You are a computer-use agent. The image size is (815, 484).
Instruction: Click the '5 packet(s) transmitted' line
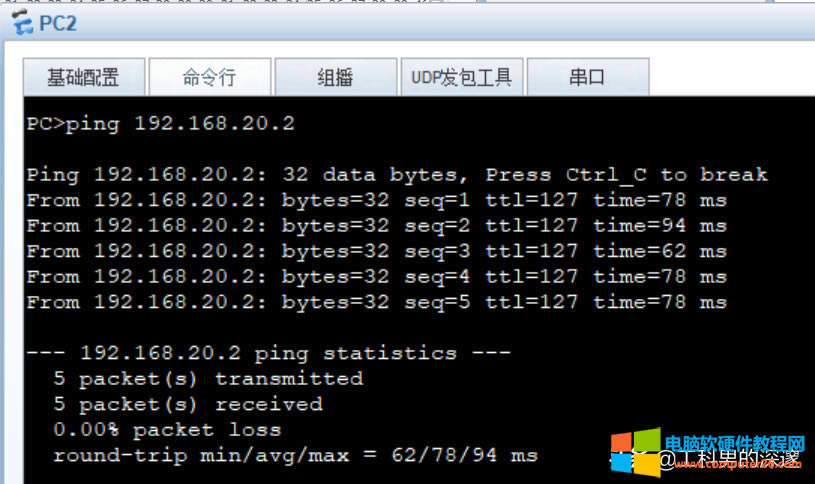208,379
